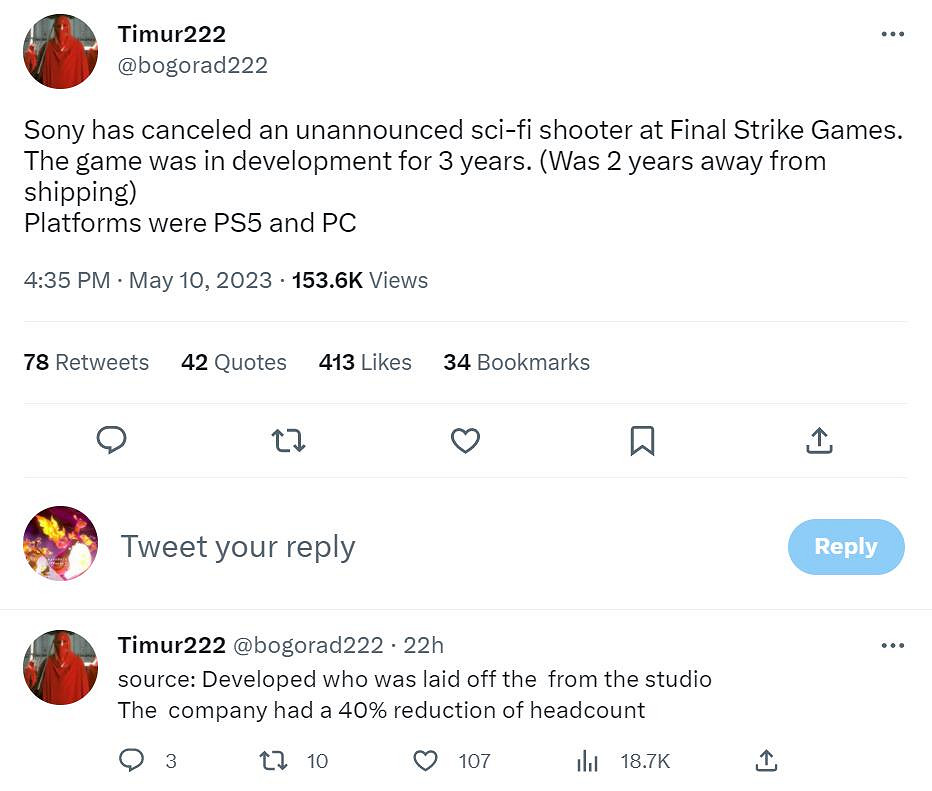Click the comment icon on the source reply
932x791 pixels.
(x=132, y=761)
